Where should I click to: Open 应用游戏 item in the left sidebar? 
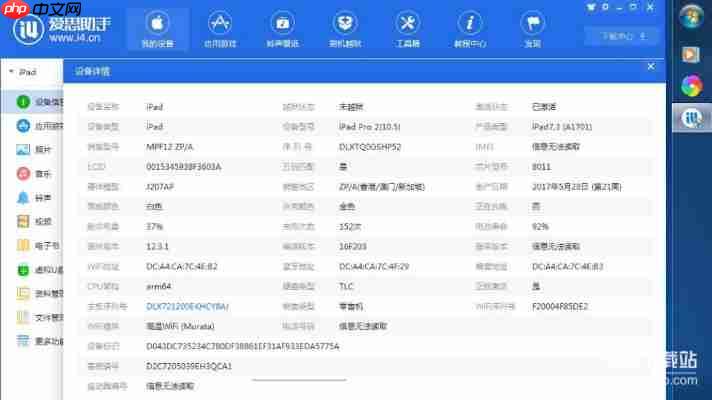click(x=38, y=127)
